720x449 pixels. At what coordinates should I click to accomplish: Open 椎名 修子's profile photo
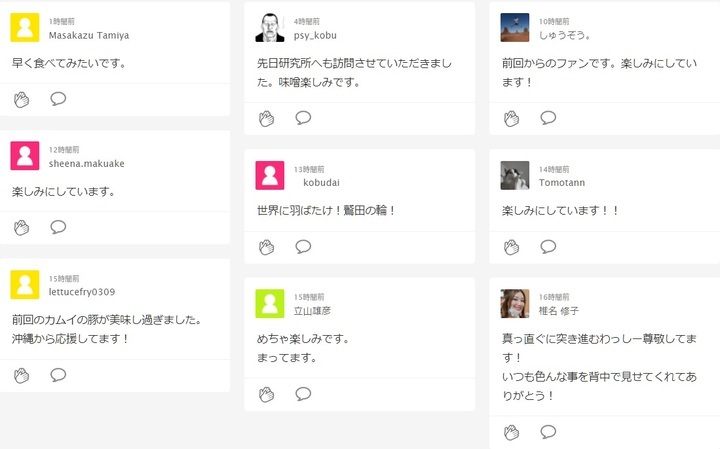click(x=515, y=304)
